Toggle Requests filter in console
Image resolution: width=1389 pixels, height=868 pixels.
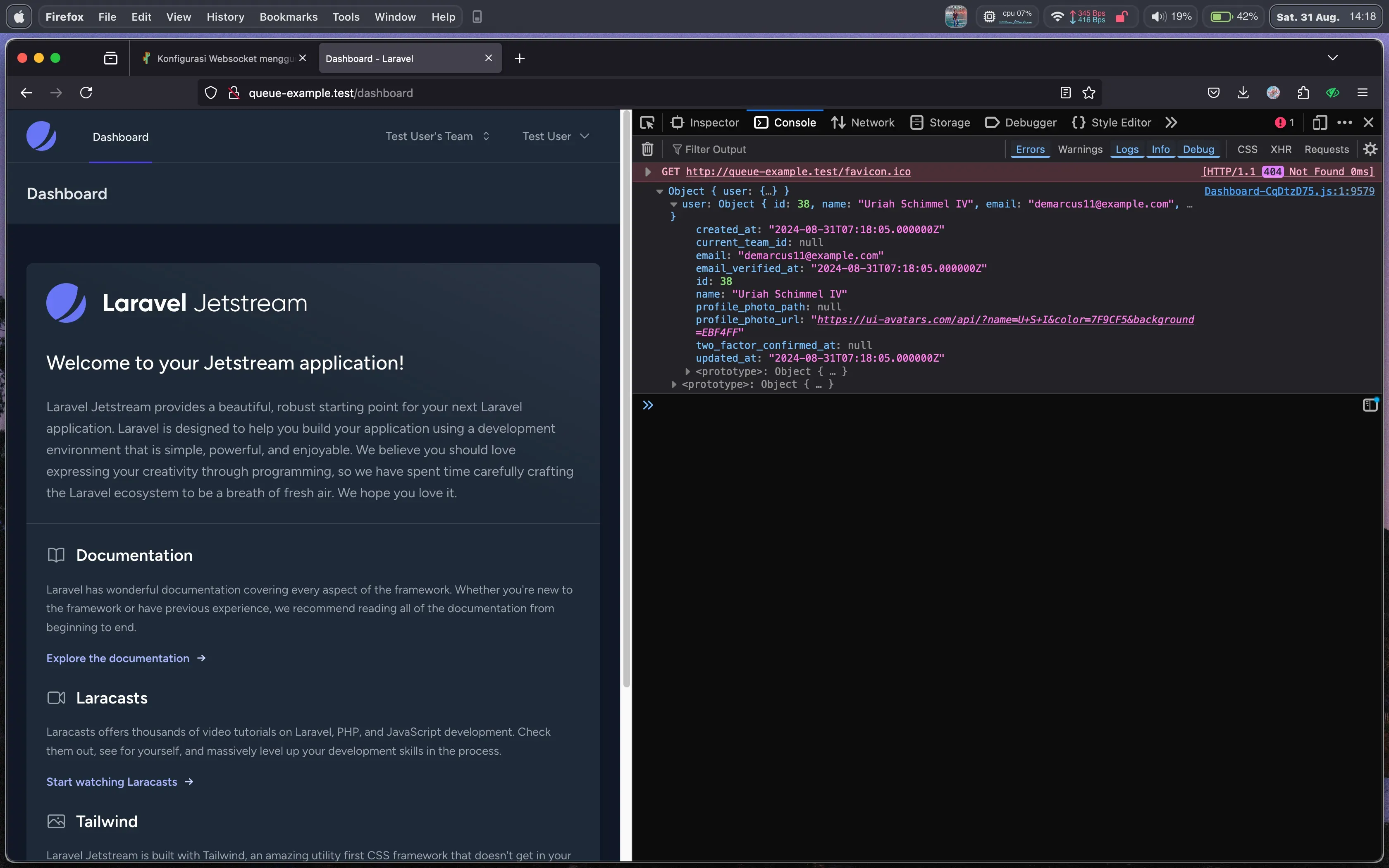pyautogui.click(x=1326, y=149)
